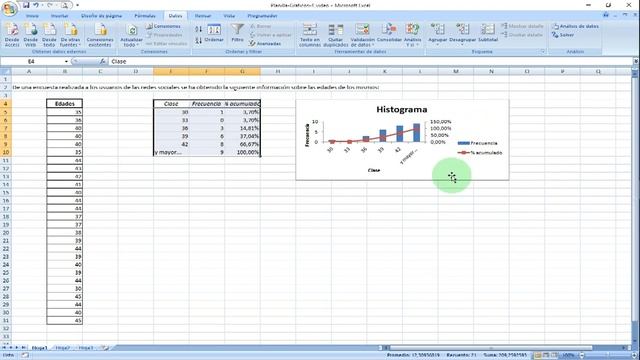
Task: Open Conexiones existentes
Action: click(x=100, y=35)
